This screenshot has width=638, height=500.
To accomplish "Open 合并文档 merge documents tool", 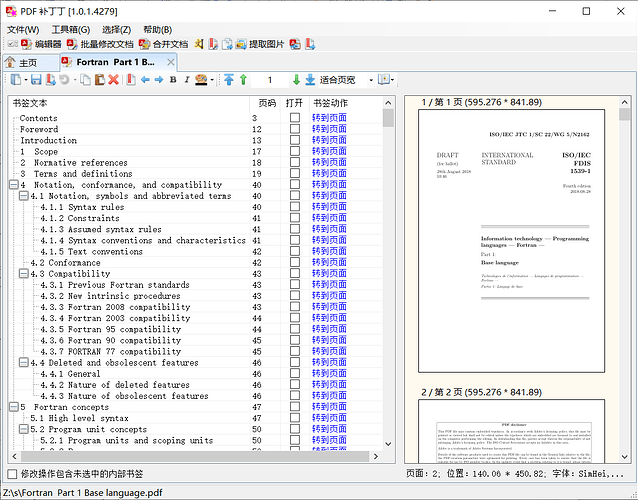I will click(164, 44).
